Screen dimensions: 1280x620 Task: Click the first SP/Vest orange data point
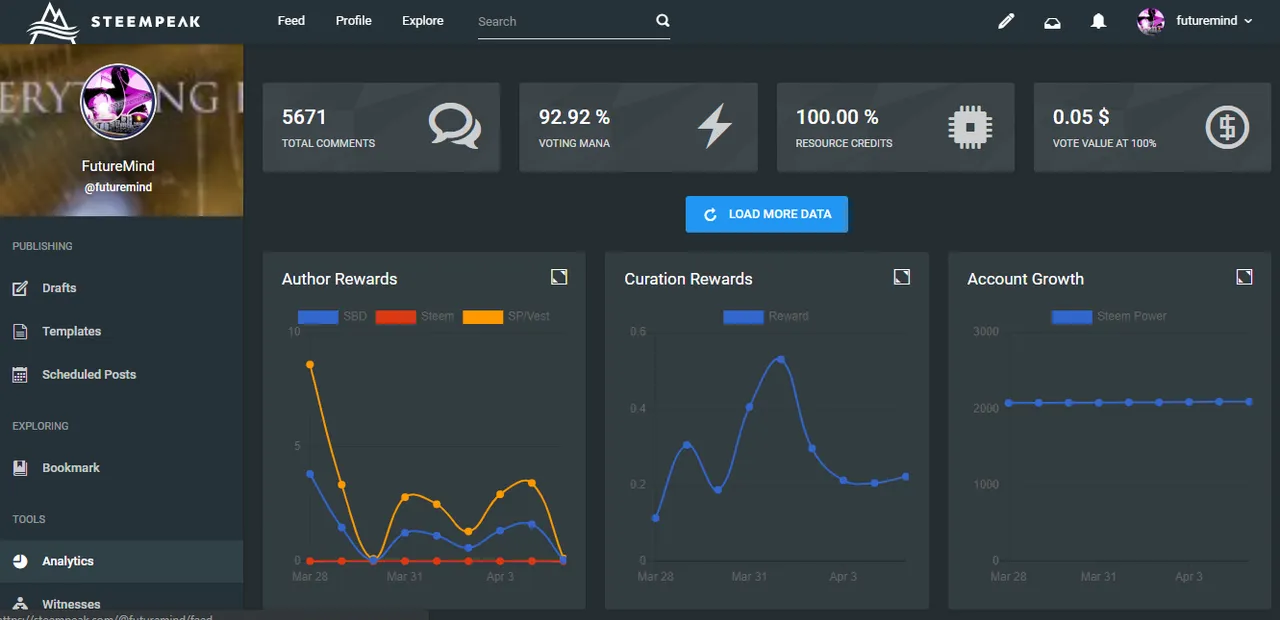click(x=310, y=365)
